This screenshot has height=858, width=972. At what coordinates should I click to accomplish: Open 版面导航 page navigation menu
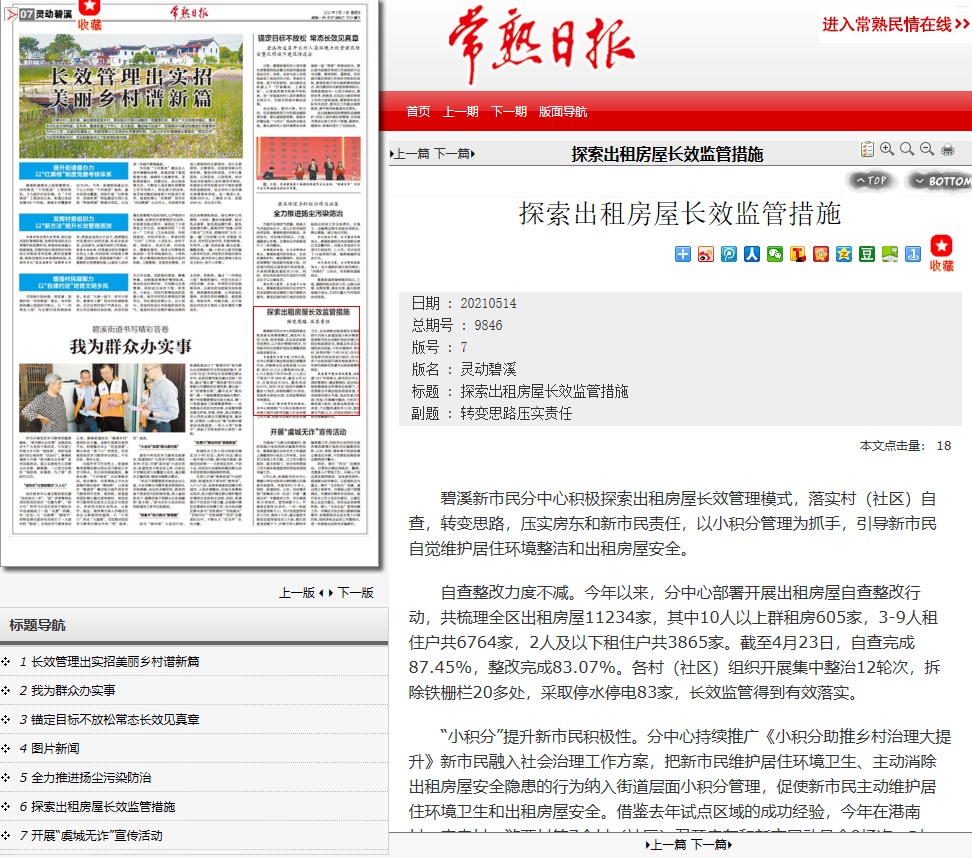click(x=563, y=112)
